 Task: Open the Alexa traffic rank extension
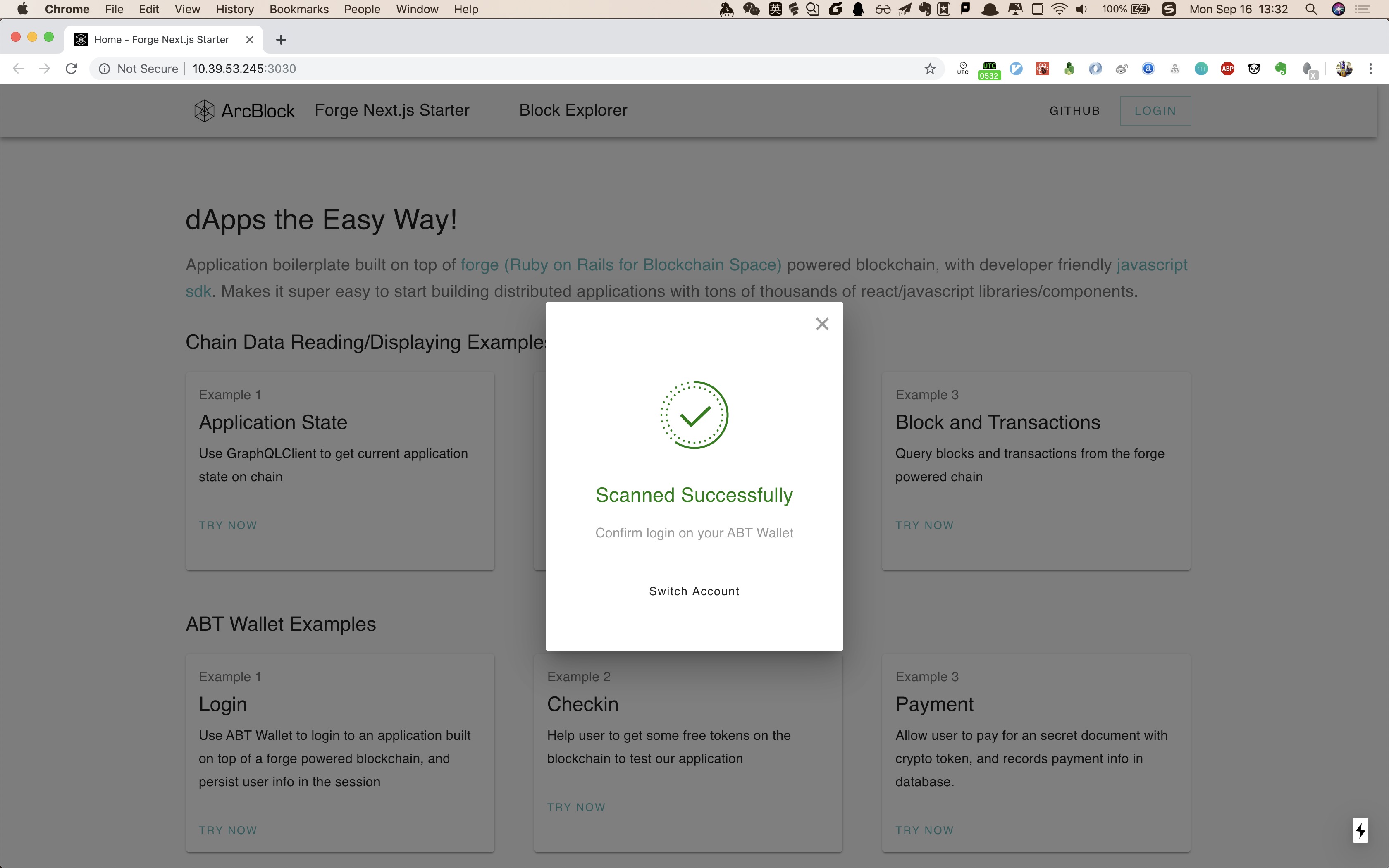pos(1148,69)
